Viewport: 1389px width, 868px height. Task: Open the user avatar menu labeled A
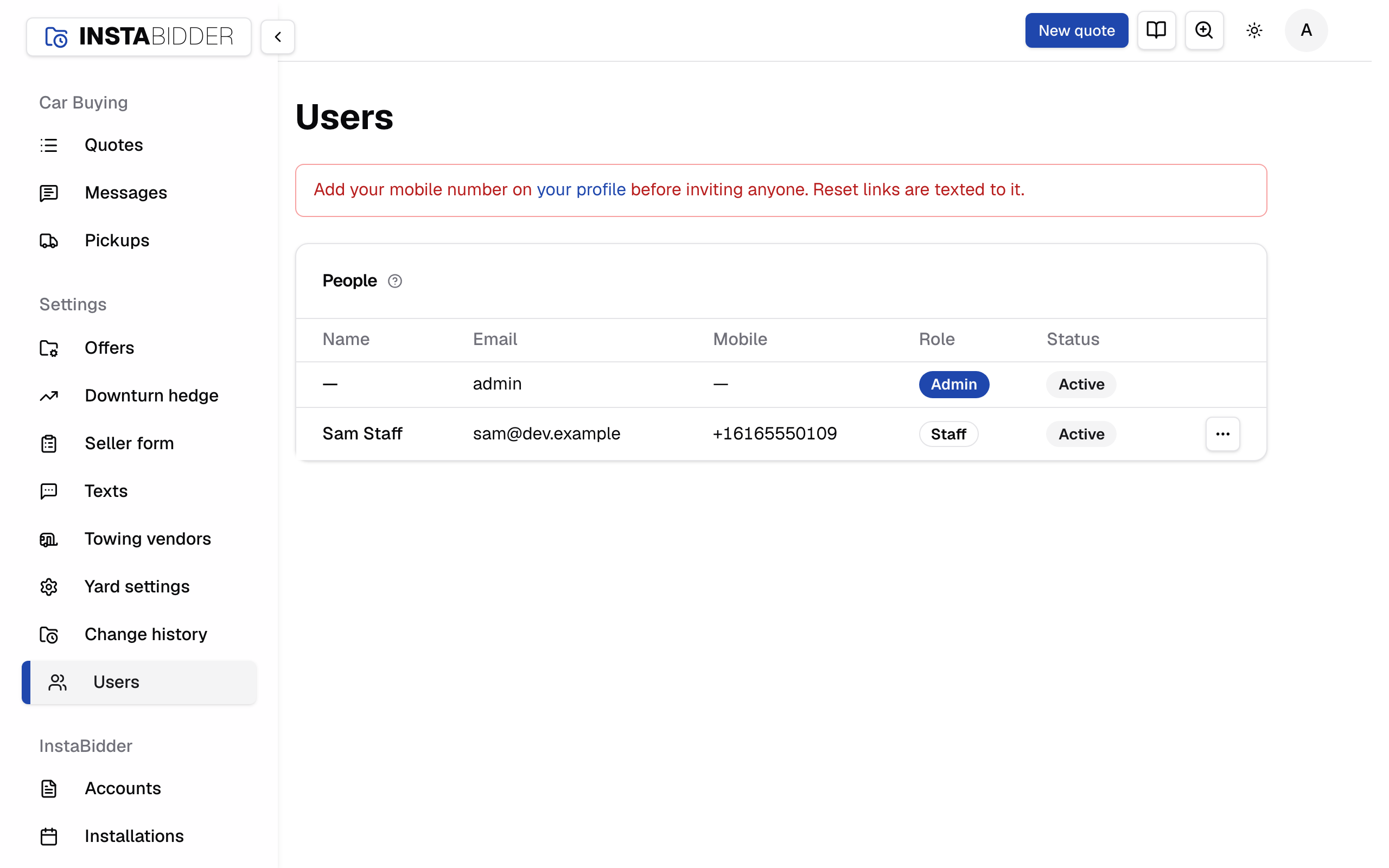click(1306, 30)
